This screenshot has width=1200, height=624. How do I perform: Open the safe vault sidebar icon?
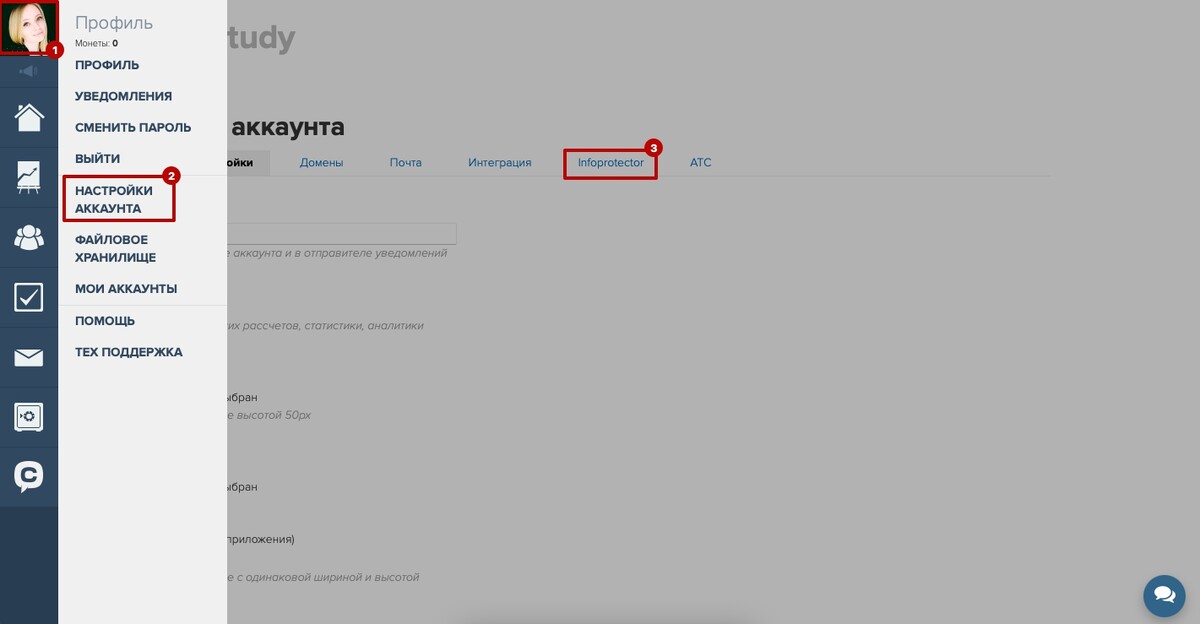[x=29, y=416]
